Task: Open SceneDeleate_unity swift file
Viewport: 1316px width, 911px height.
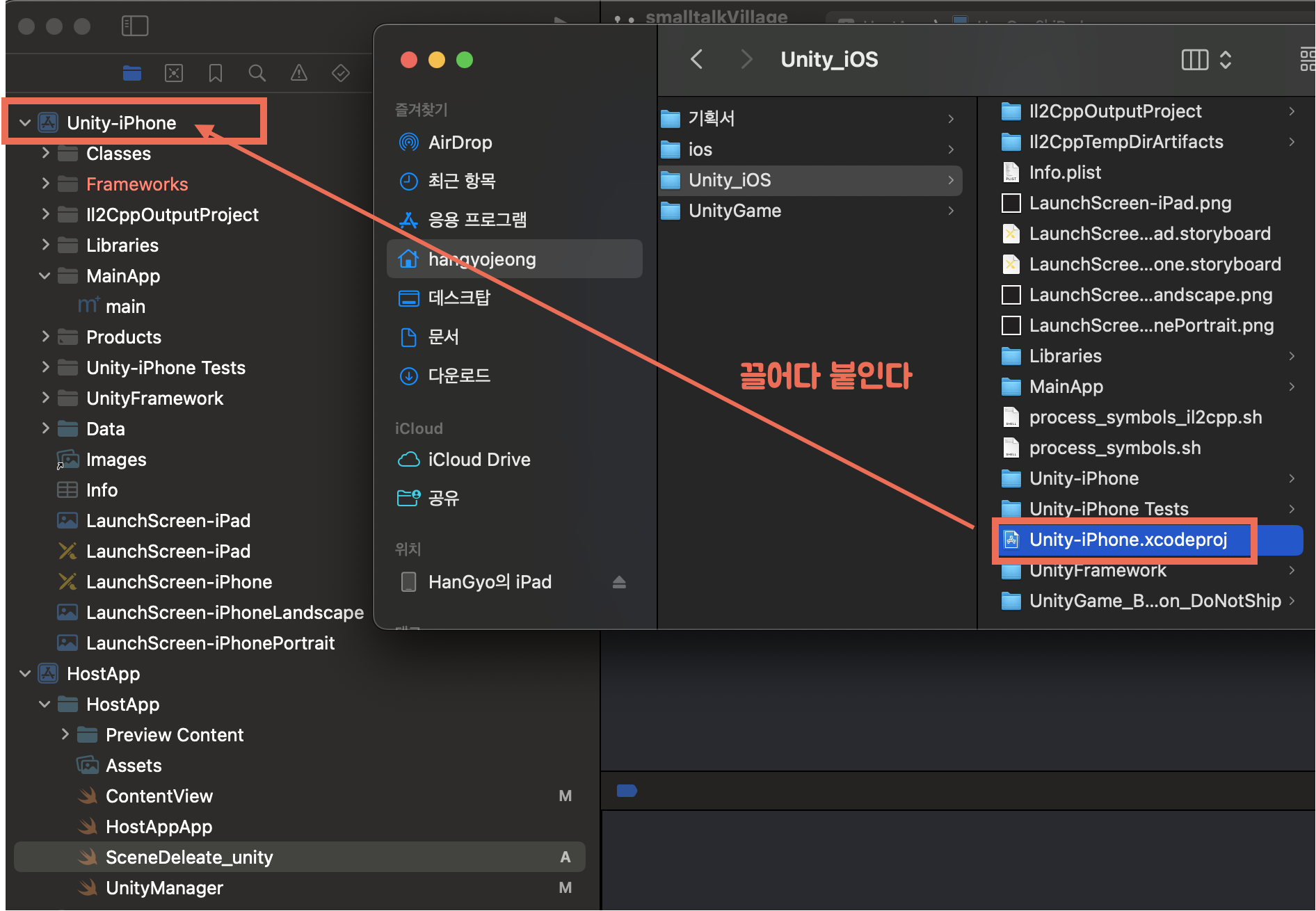Action: pyautogui.click(x=299, y=857)
